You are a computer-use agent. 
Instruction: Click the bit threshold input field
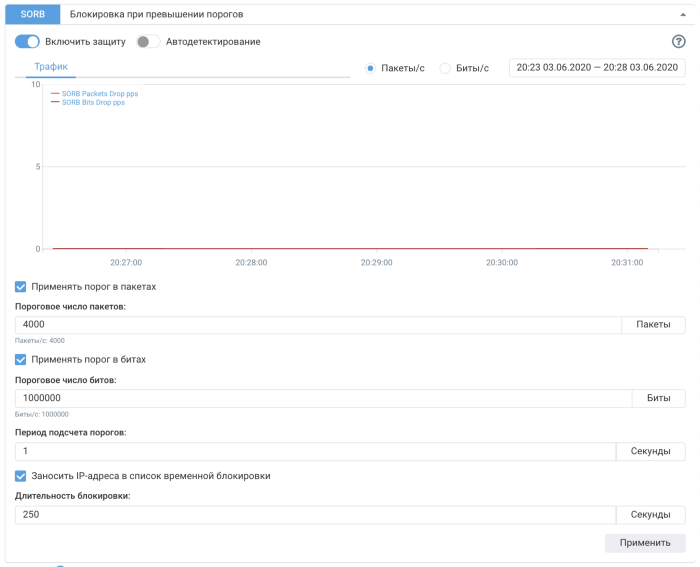click(322, 398)
